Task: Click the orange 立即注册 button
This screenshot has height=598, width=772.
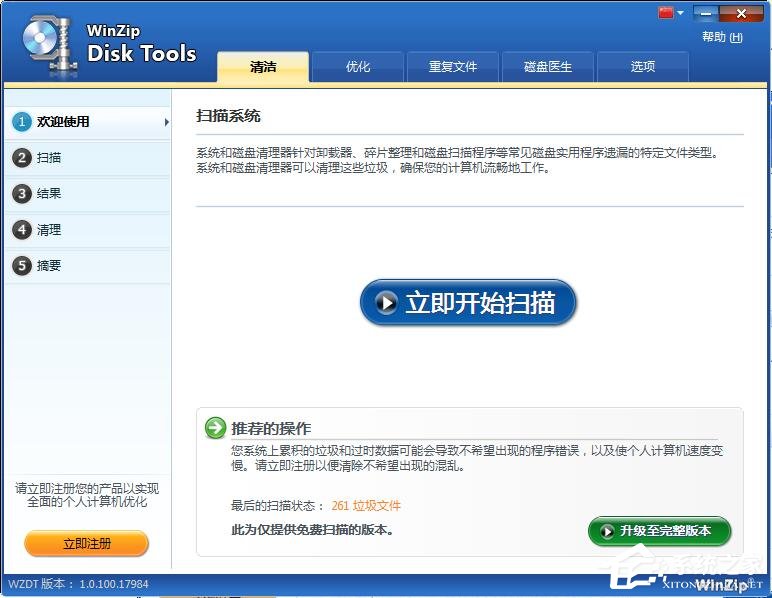Action: point(87,544)
